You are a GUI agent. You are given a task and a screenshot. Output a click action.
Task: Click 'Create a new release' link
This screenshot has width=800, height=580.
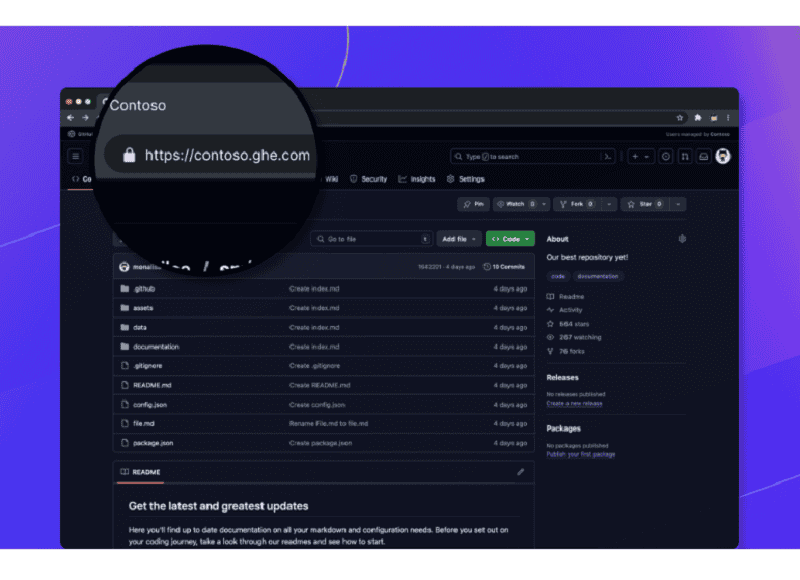pyautogui.click(x=574, y=404)
